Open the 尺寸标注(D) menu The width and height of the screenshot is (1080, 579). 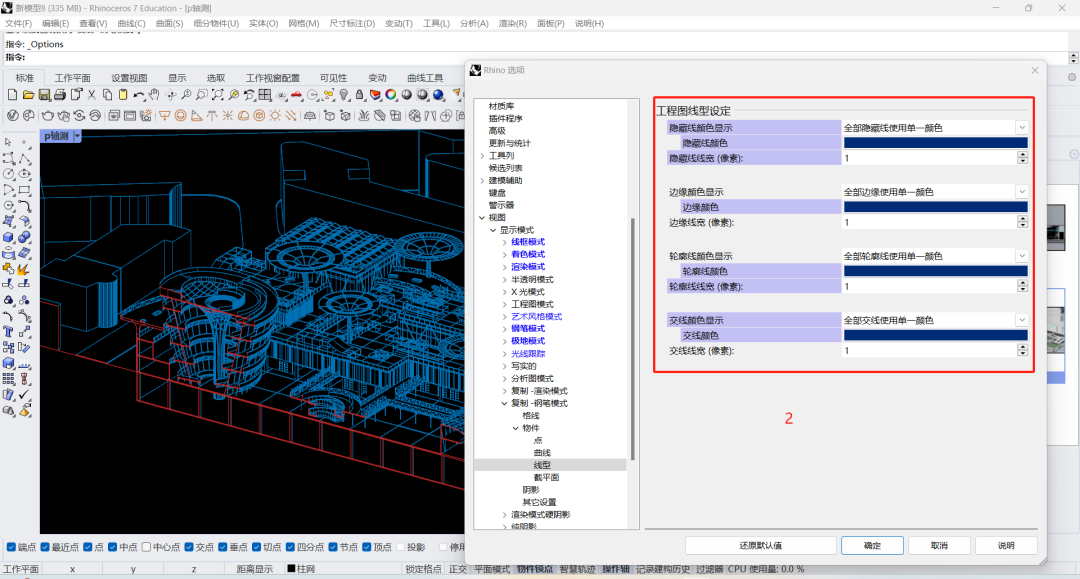click(x=352, y=23)
